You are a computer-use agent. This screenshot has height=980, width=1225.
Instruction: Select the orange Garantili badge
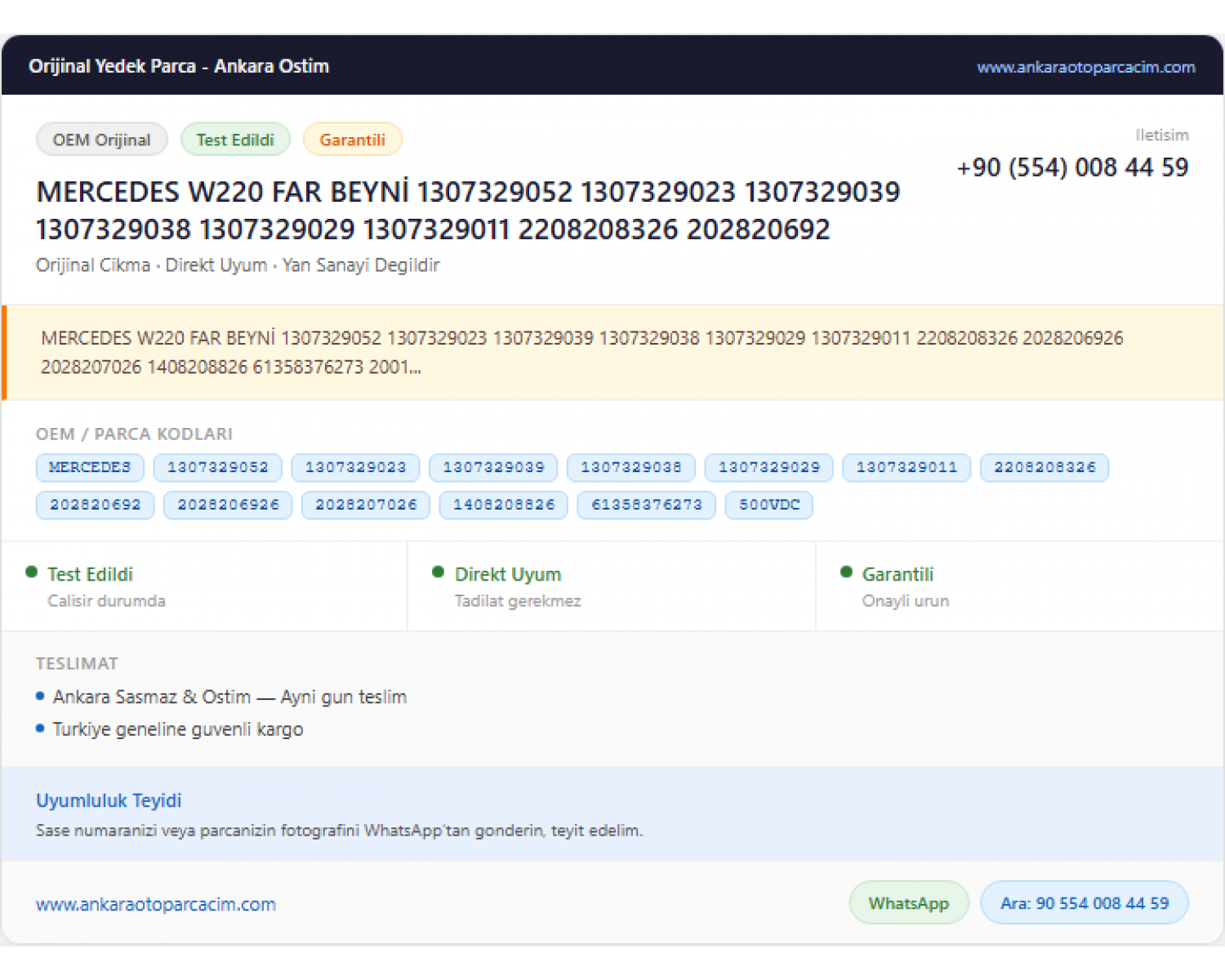pos(352,140)
